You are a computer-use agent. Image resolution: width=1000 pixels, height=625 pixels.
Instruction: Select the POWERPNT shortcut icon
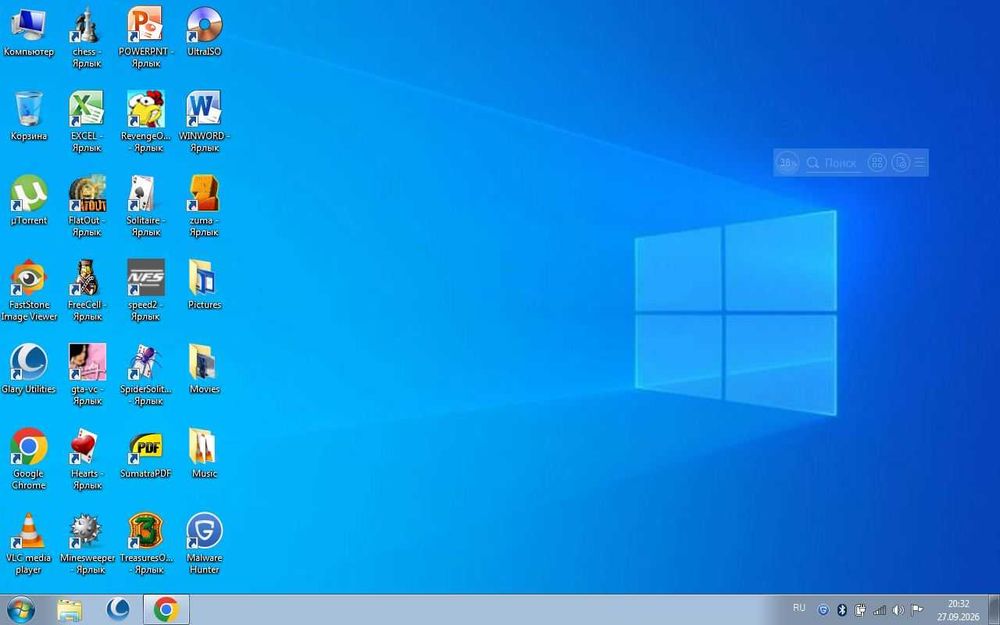pos(145,26)
